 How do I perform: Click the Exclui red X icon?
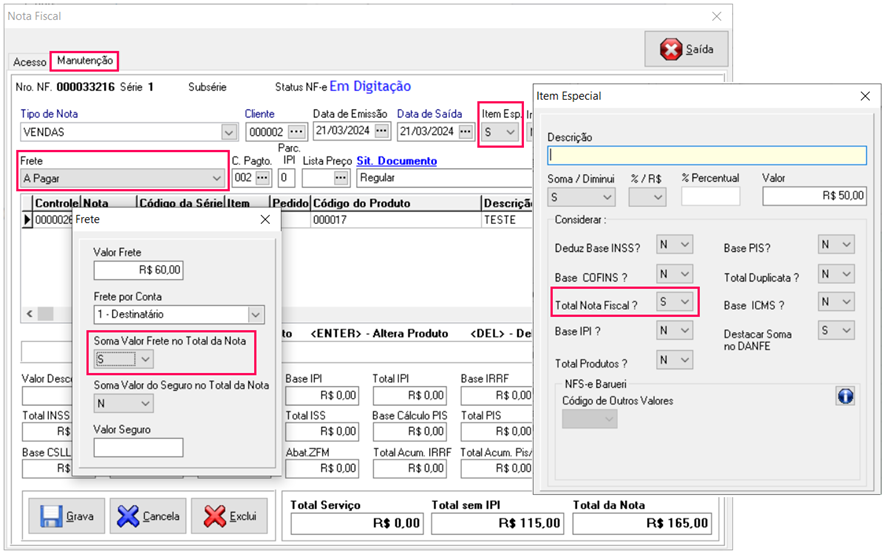point(214,516)
